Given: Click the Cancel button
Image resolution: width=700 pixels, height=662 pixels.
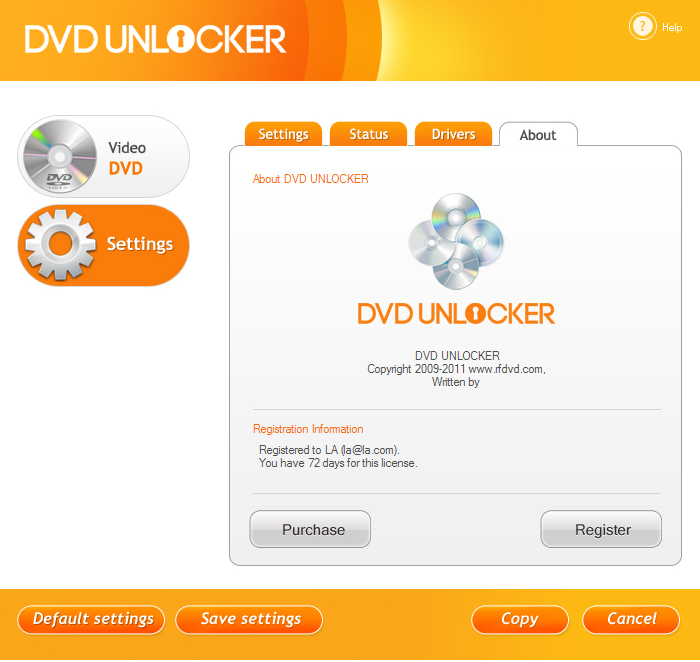Looking at the screenshot, I should (x=631, y=620).
